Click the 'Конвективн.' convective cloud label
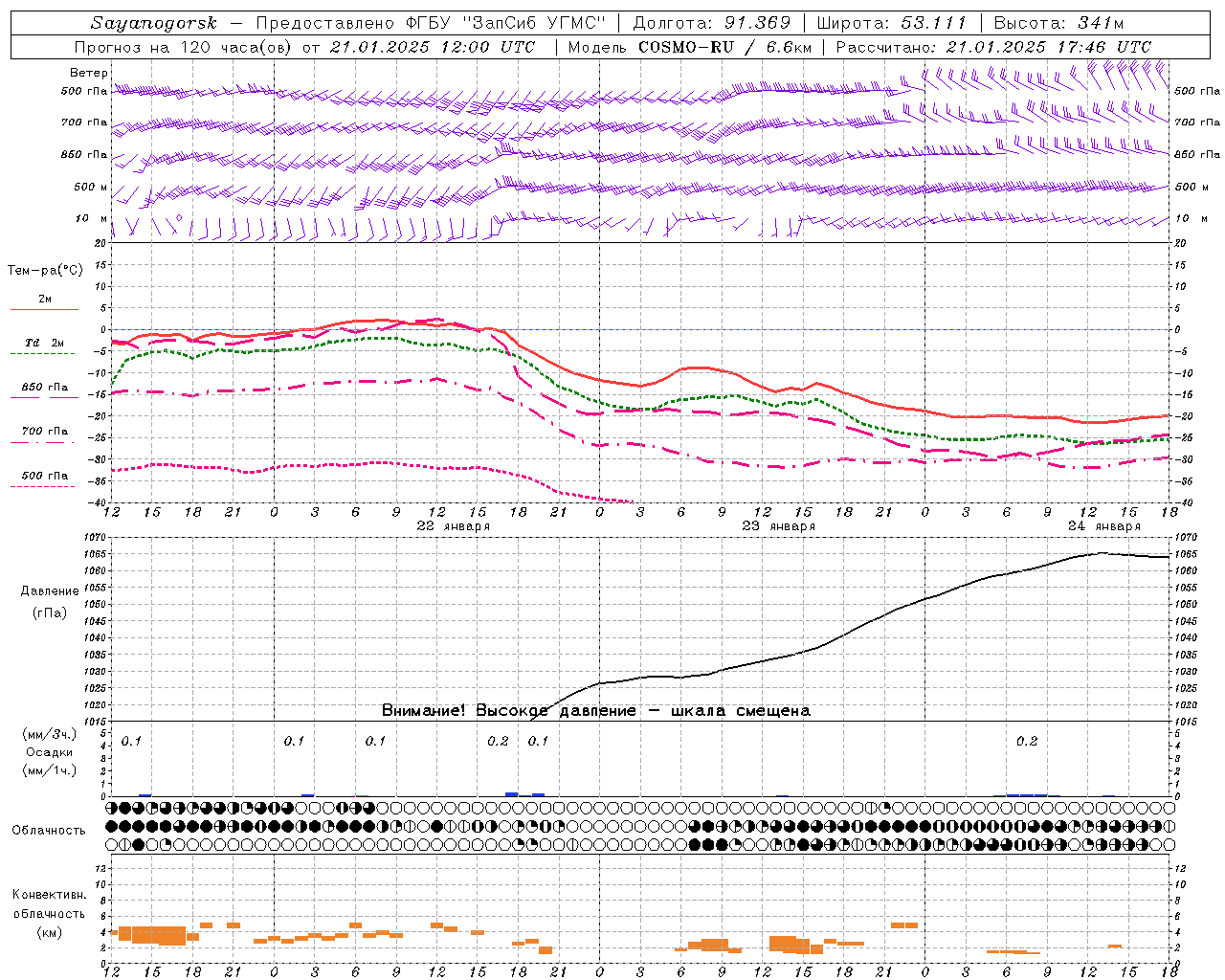The image size is (1225, 980). [x=49, y=895]
